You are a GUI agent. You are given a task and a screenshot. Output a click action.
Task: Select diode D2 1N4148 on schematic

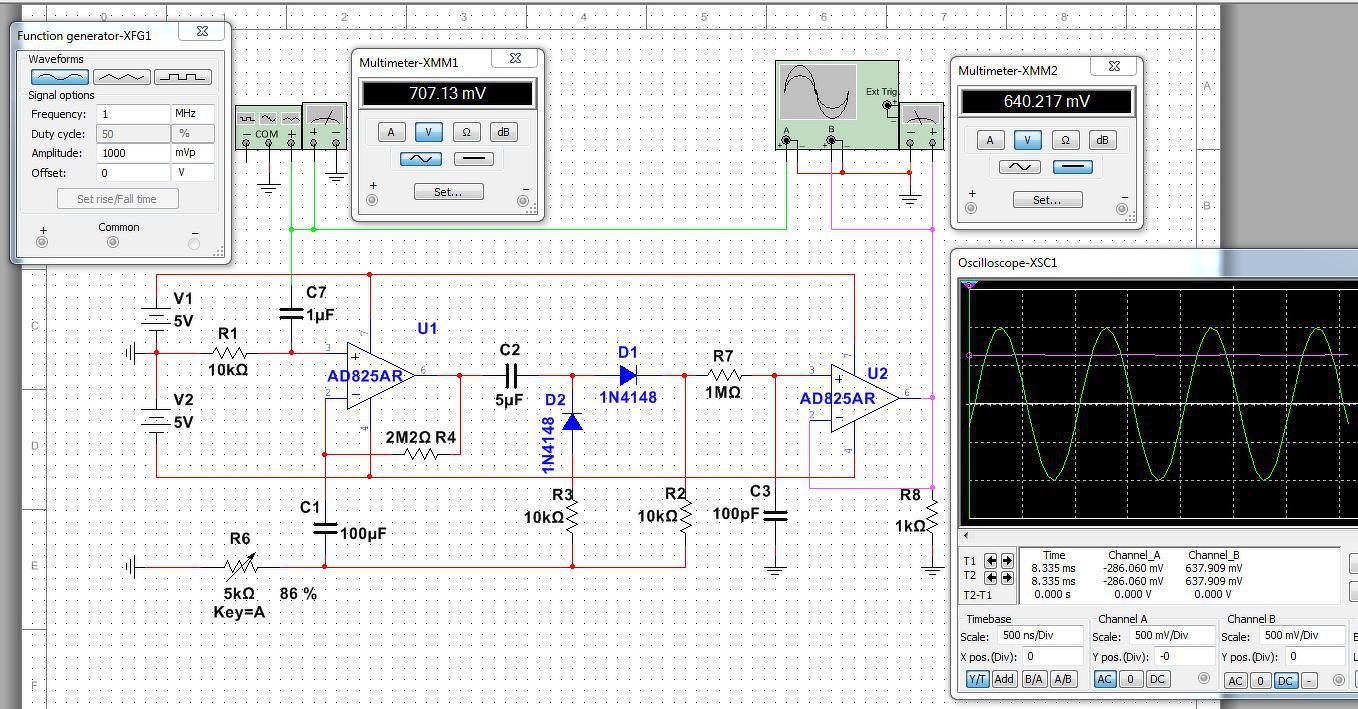[573, 421]
